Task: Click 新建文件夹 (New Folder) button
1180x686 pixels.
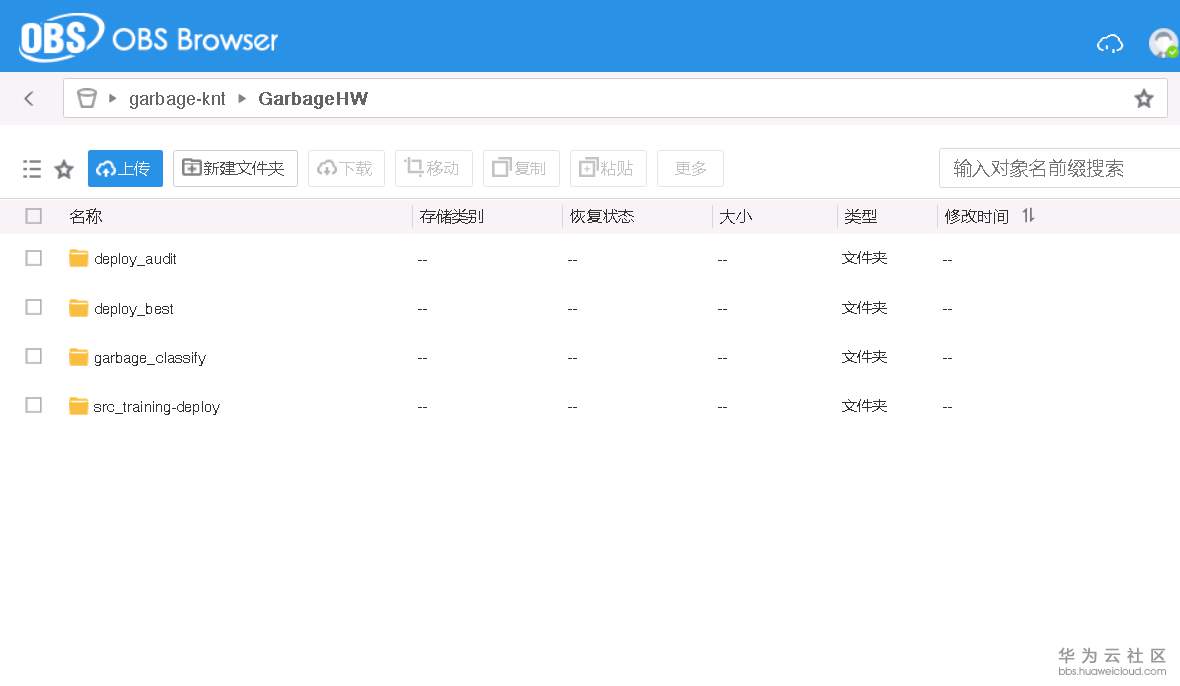Action: click(x=235, y=168)
